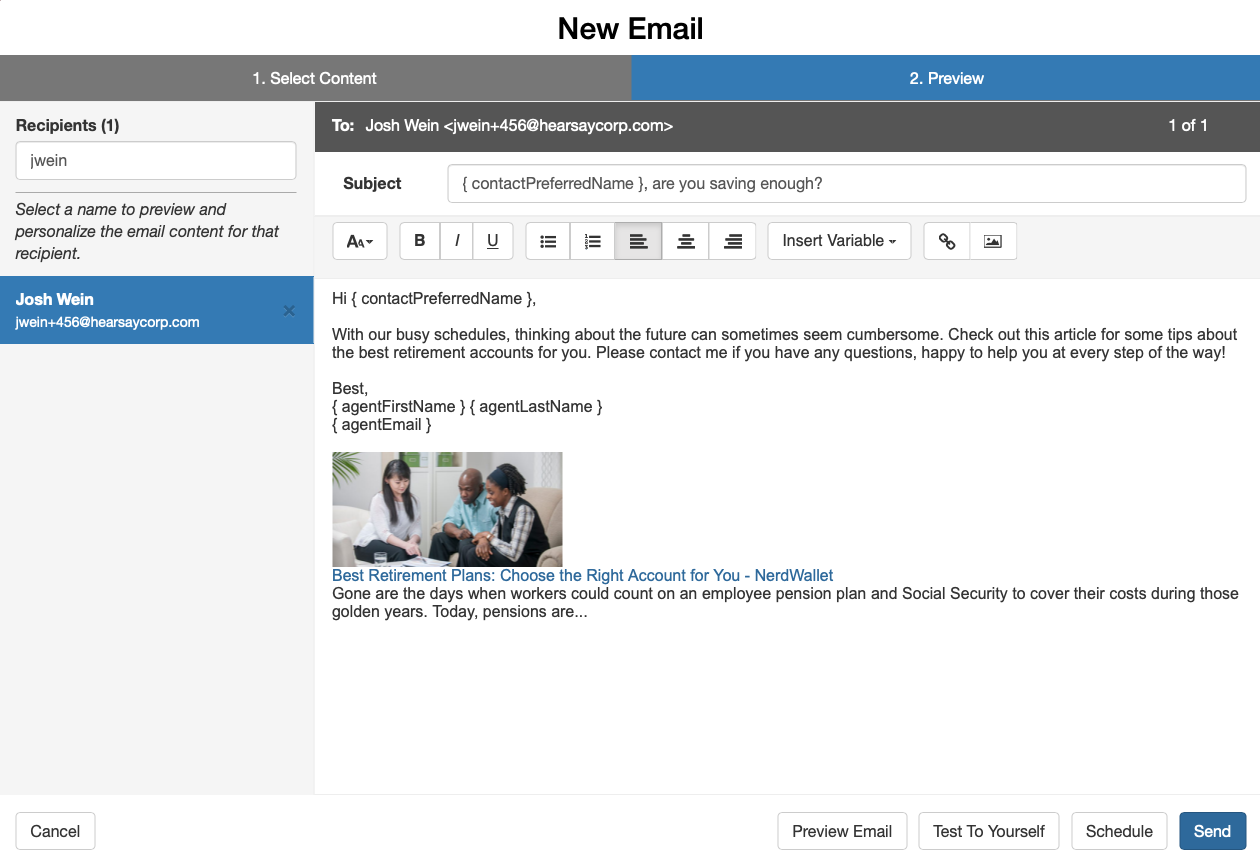This screenshot has width=1260, height=860.
Task: Align text to the right
Action: pos(733,241)
